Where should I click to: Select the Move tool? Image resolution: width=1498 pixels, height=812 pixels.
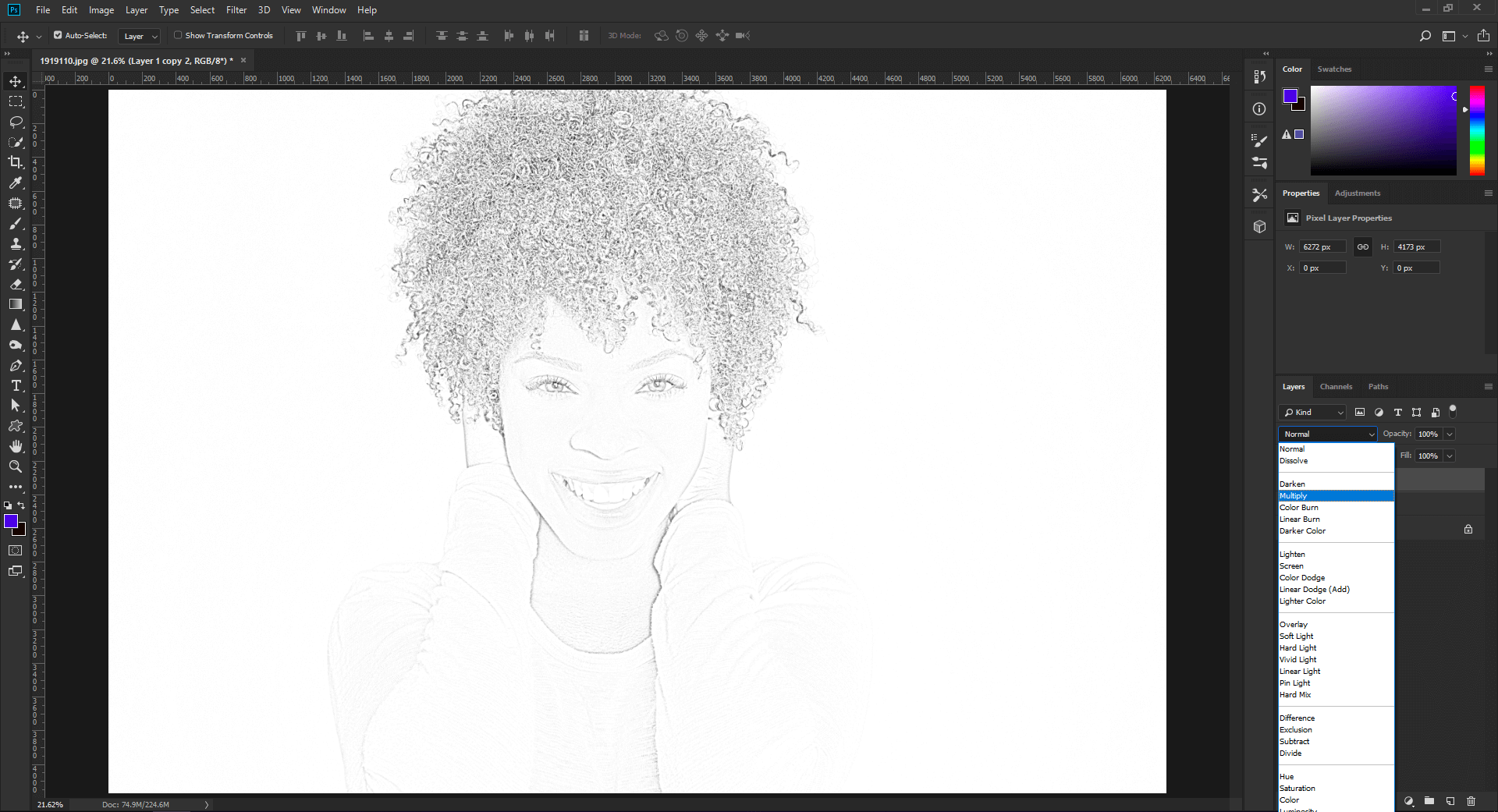coord(15,80)
